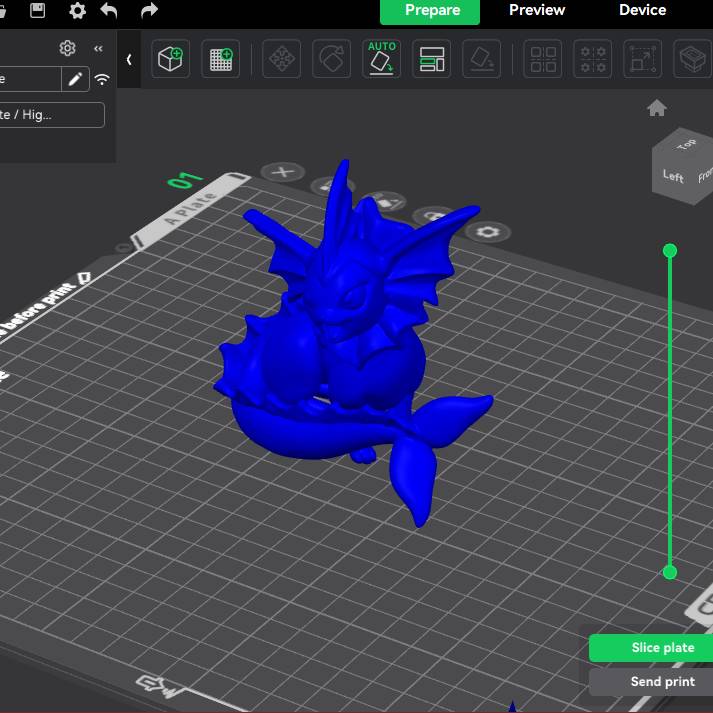This screenshot has width=713, height=713.
Task: Run AUTO orient on the model
Action: (x=382, y=59)
